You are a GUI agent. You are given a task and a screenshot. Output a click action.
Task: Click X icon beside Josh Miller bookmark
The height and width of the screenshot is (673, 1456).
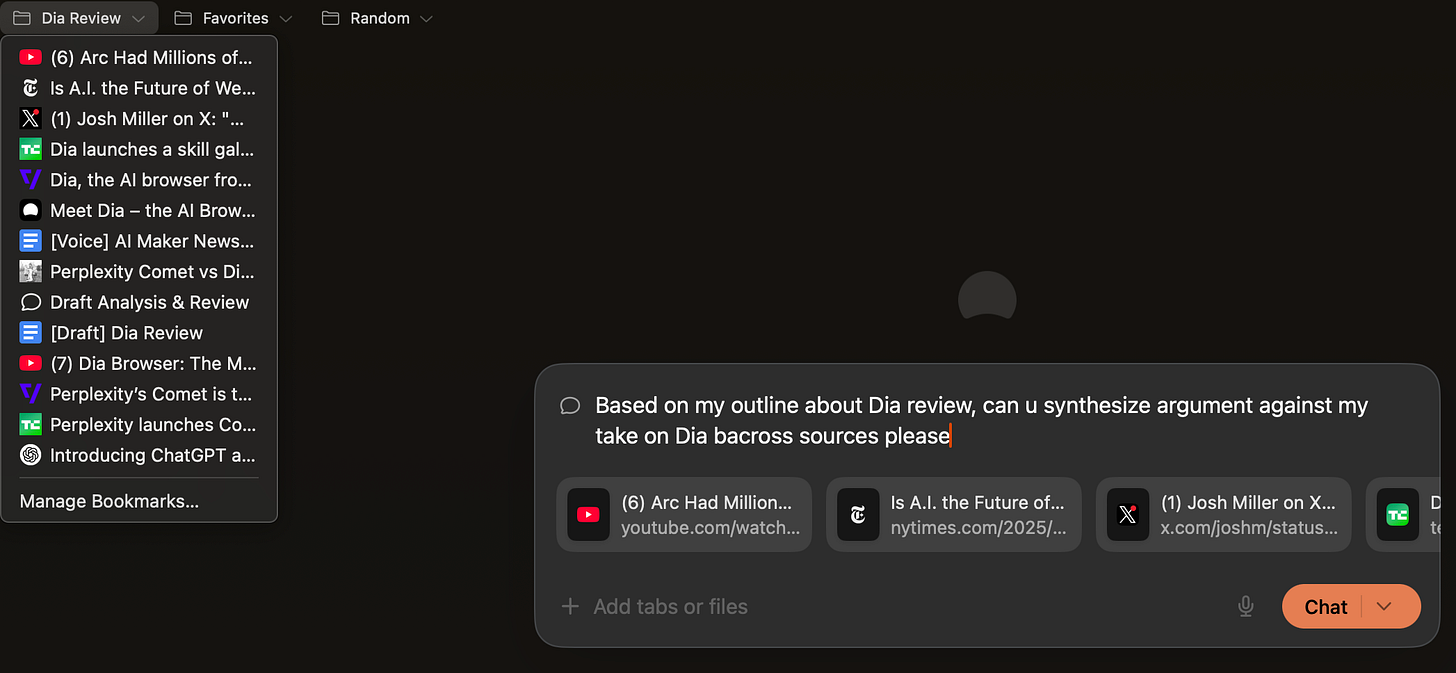pos(31,119)
